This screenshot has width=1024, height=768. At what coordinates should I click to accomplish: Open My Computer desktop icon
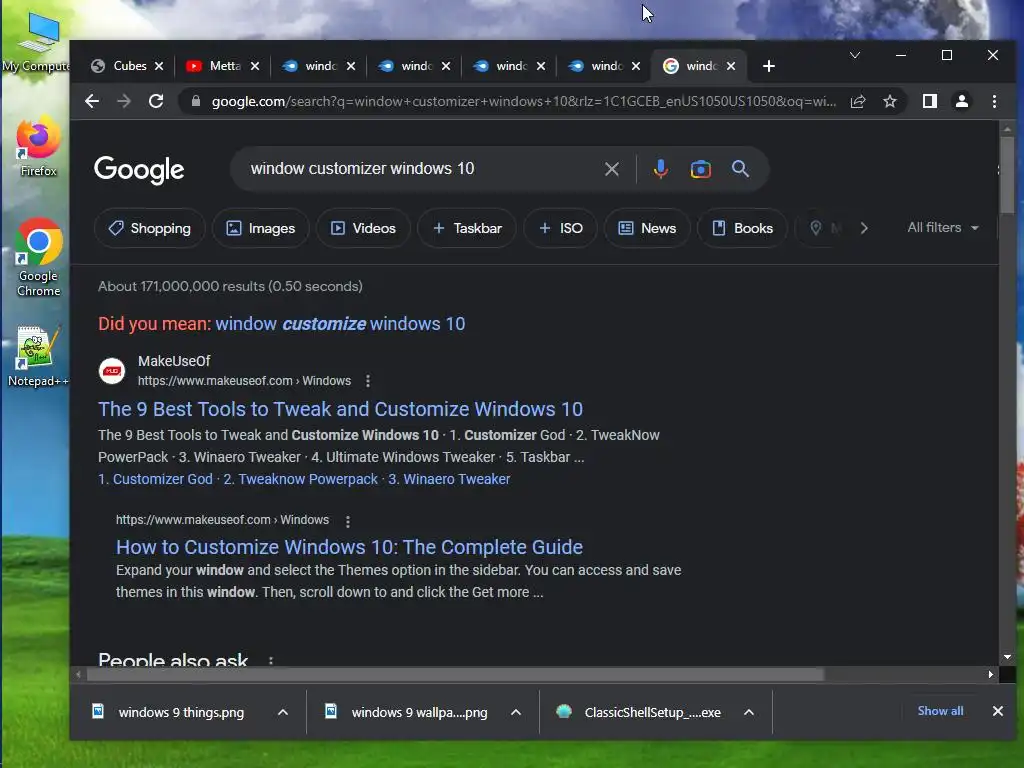(x=38, y=44)
